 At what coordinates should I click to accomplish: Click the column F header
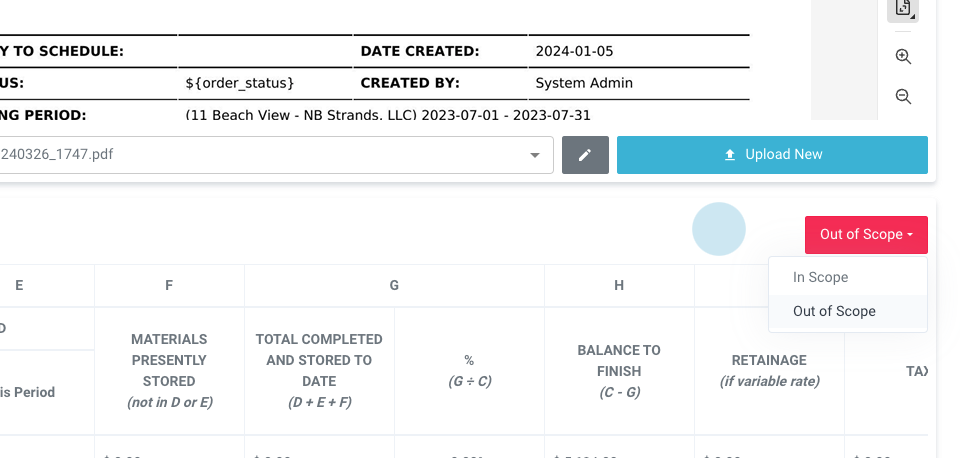point(169,286)
